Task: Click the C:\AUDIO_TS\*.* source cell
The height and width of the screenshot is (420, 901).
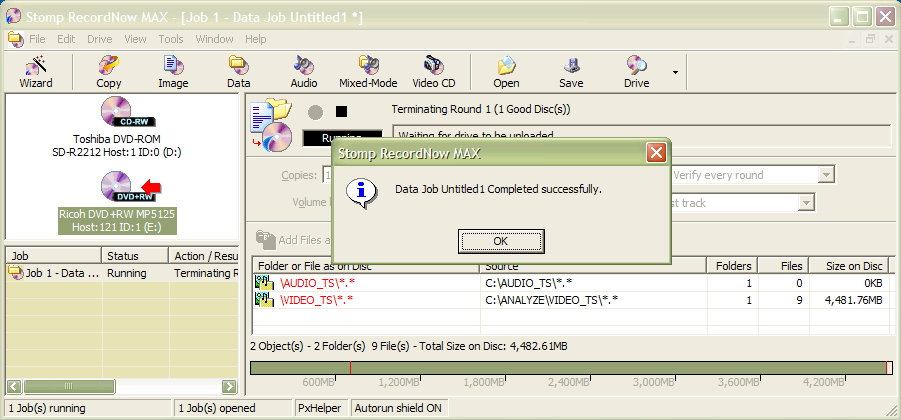Action: click(529, 283)
